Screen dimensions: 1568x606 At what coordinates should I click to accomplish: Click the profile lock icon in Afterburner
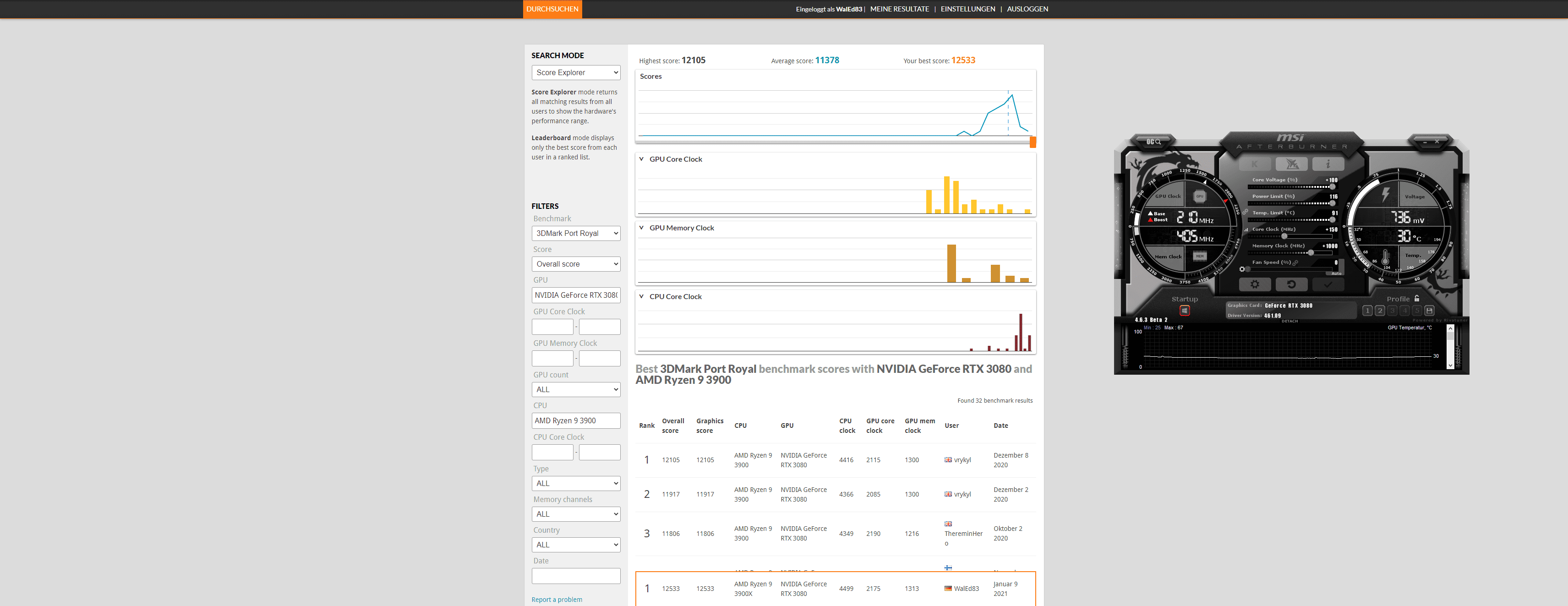click(1417, 298)
